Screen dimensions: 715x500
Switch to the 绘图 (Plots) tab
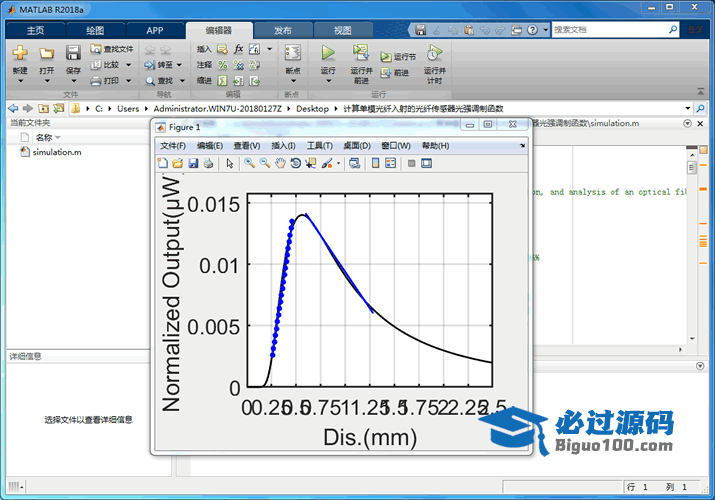point(95,31)
